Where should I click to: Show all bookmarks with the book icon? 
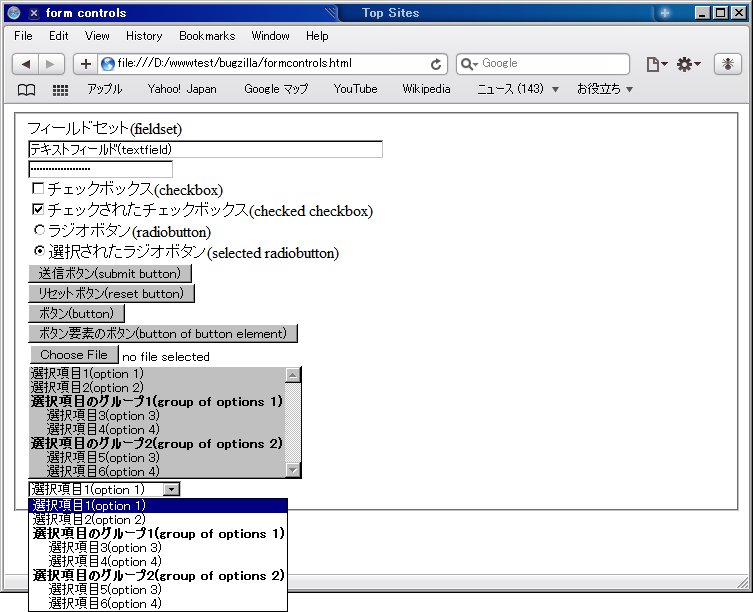coord(26,90)
